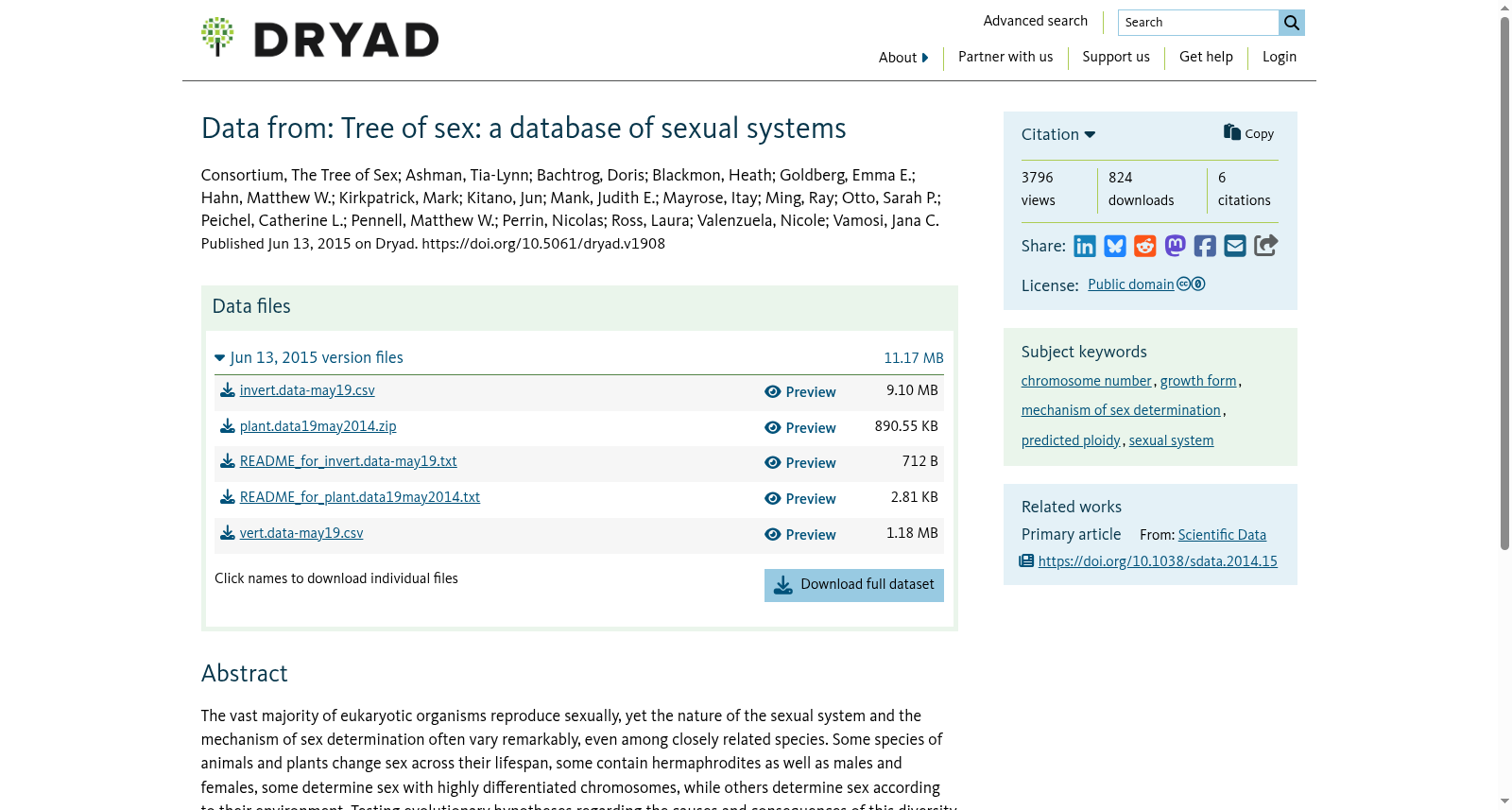The image size is (1512, 810).
Task: Click the search magnifier icon
Action: point(1292,23)
